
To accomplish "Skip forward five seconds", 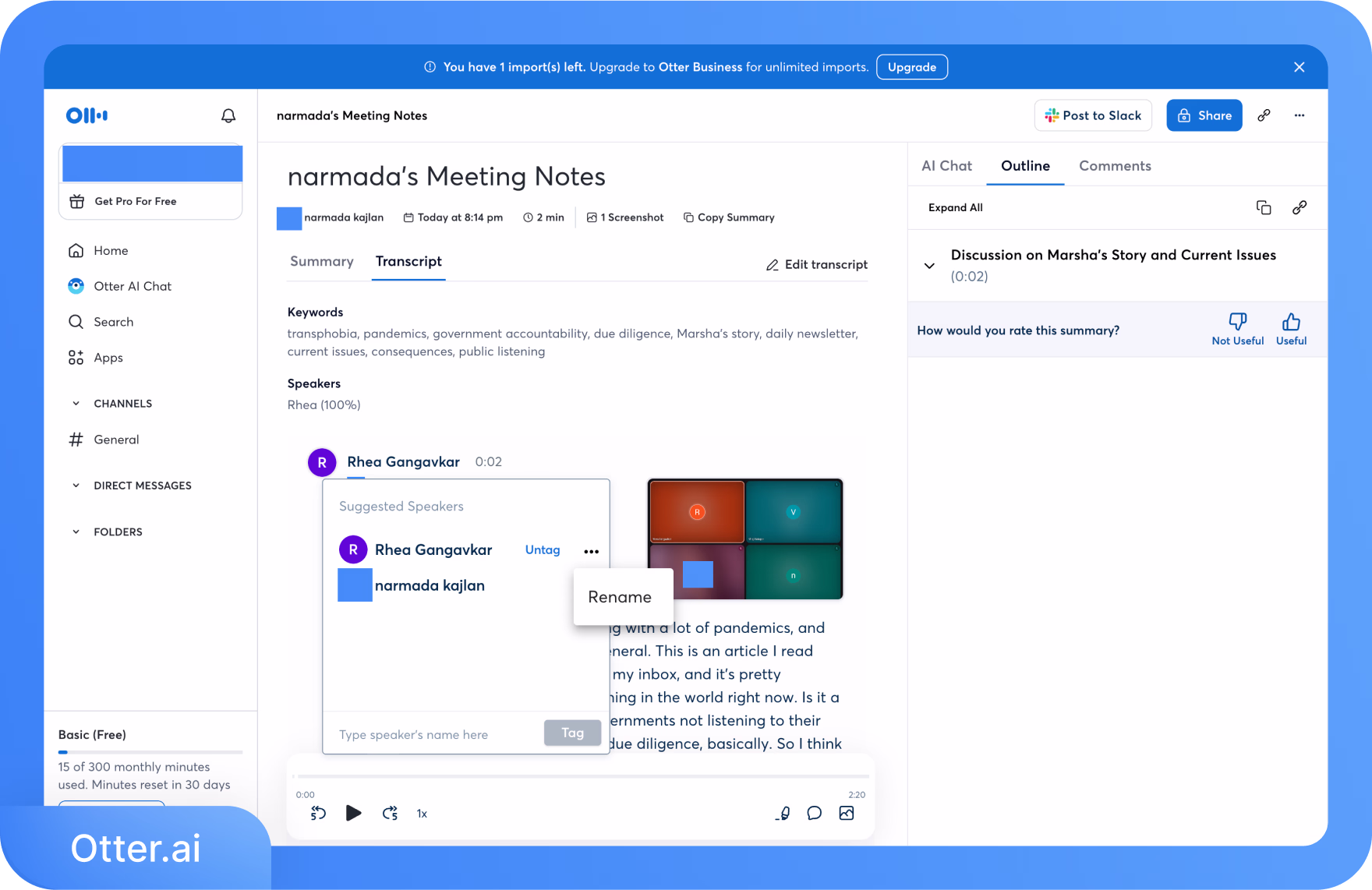I will point(390,814).
